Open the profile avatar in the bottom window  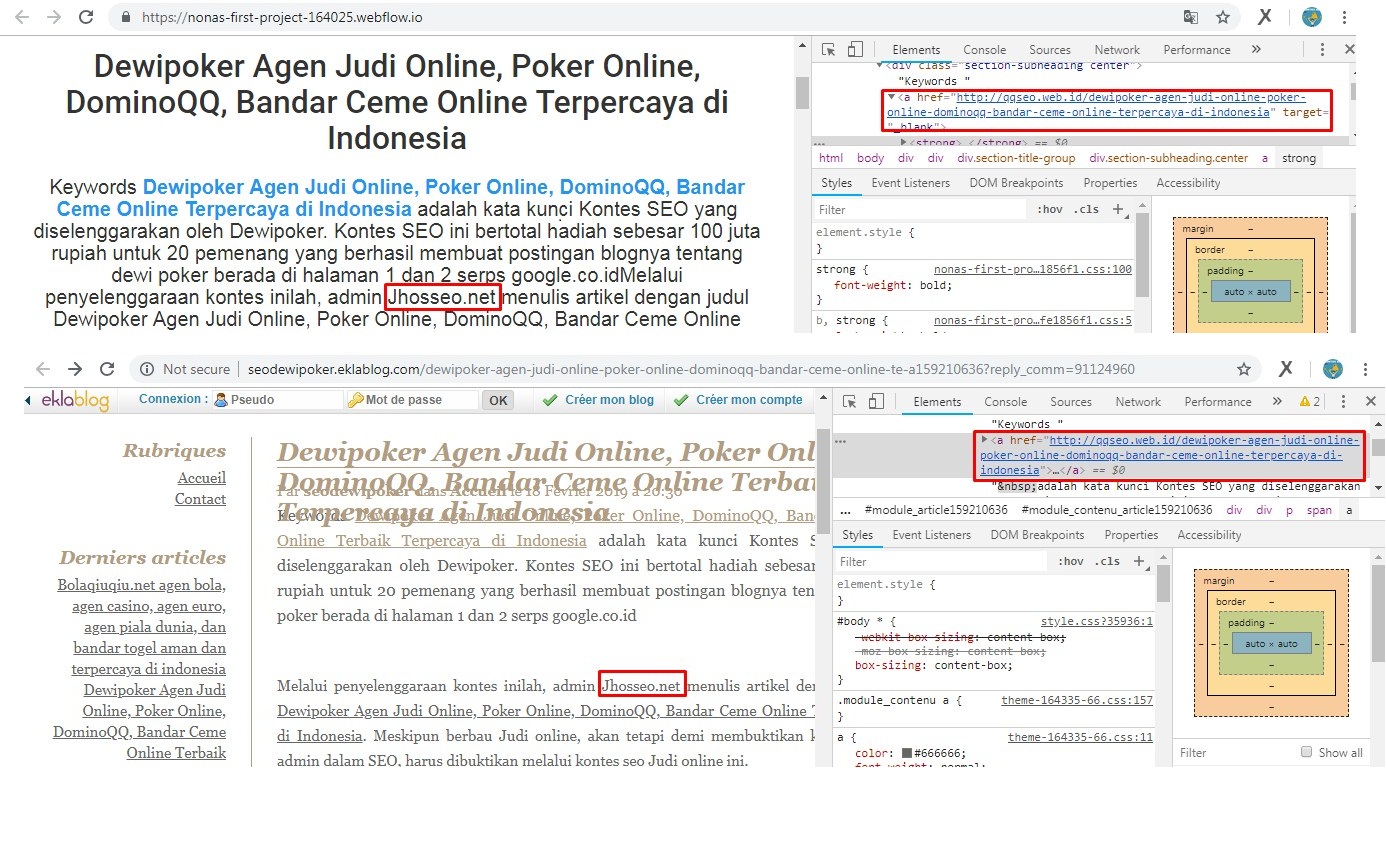click(x=1332, y=369)
